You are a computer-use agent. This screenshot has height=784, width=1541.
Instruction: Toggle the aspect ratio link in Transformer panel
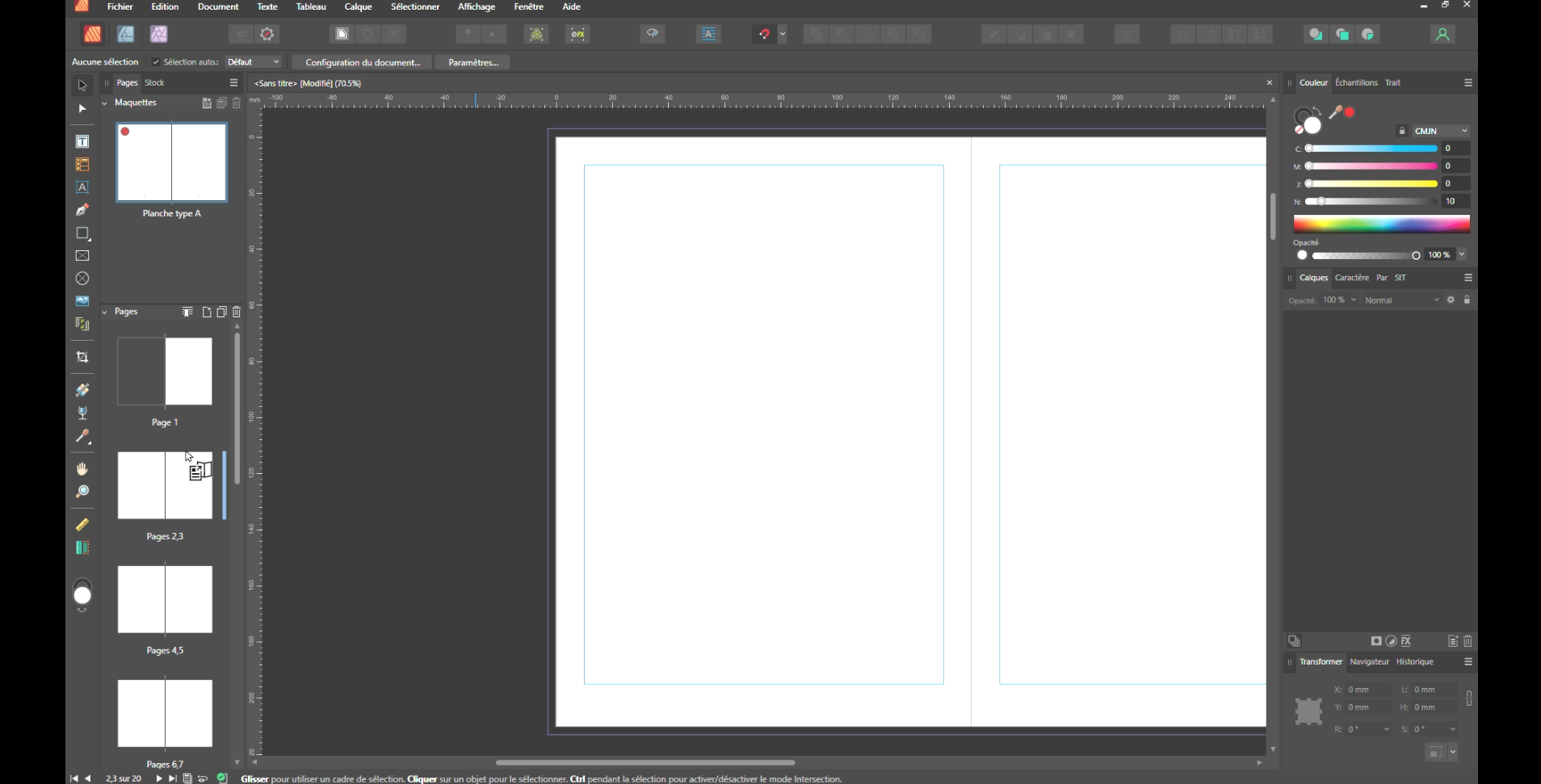1468,698
